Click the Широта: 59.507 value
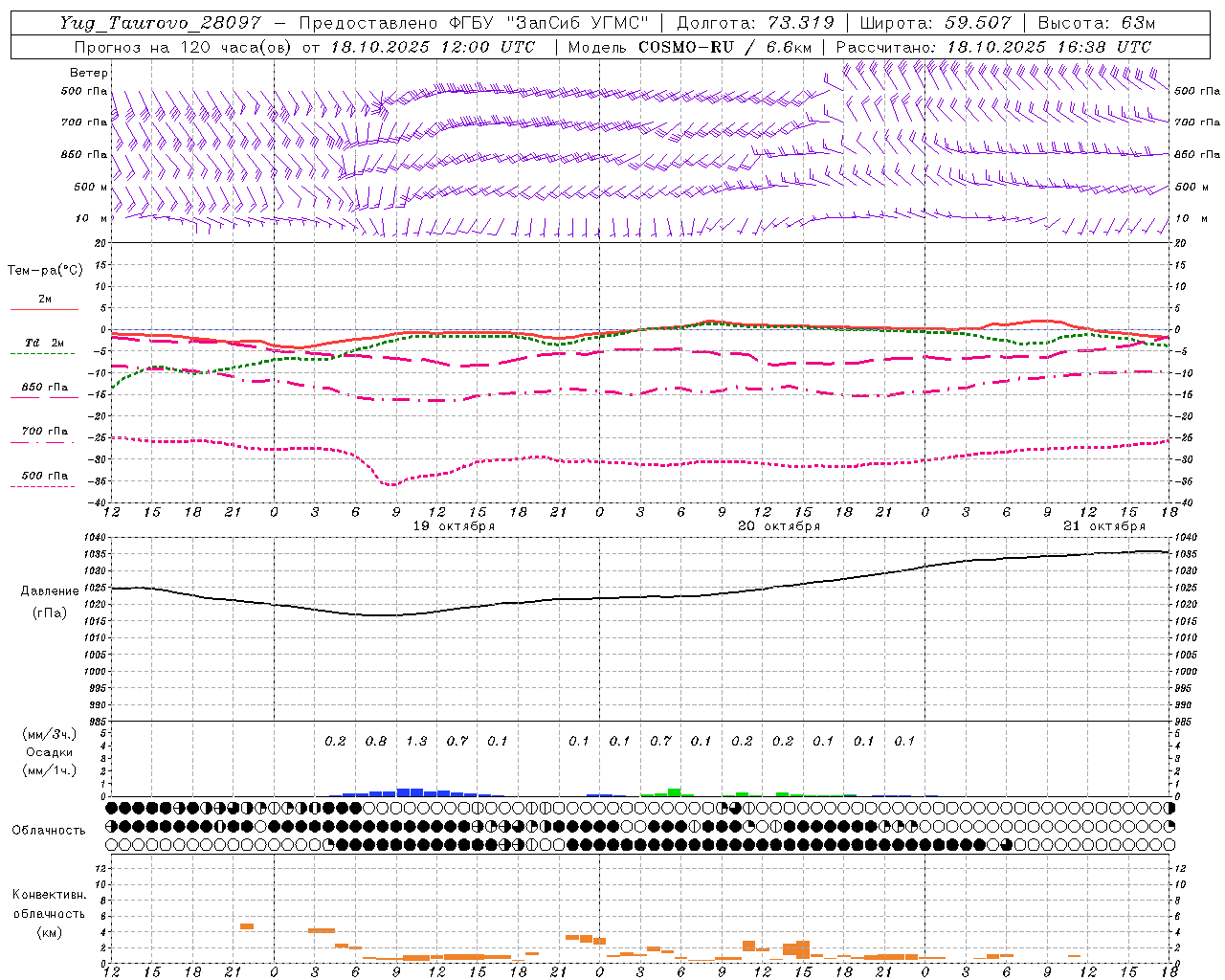 935,23
